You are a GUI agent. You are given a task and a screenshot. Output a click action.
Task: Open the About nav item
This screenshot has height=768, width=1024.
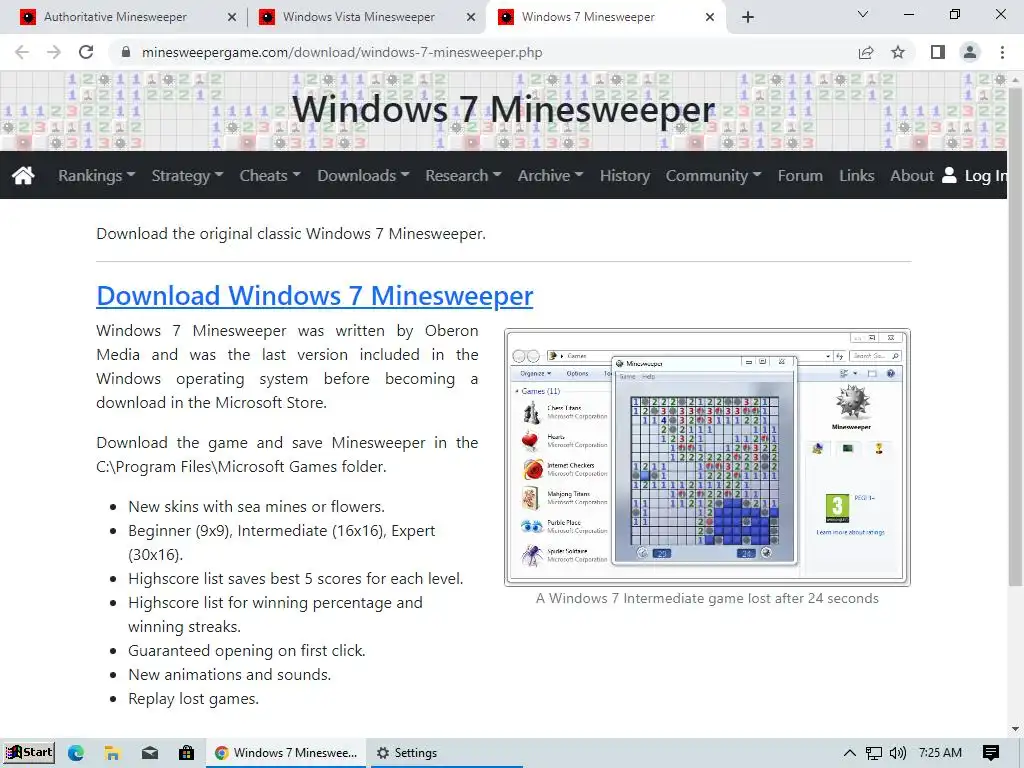(x=912, y=175)
